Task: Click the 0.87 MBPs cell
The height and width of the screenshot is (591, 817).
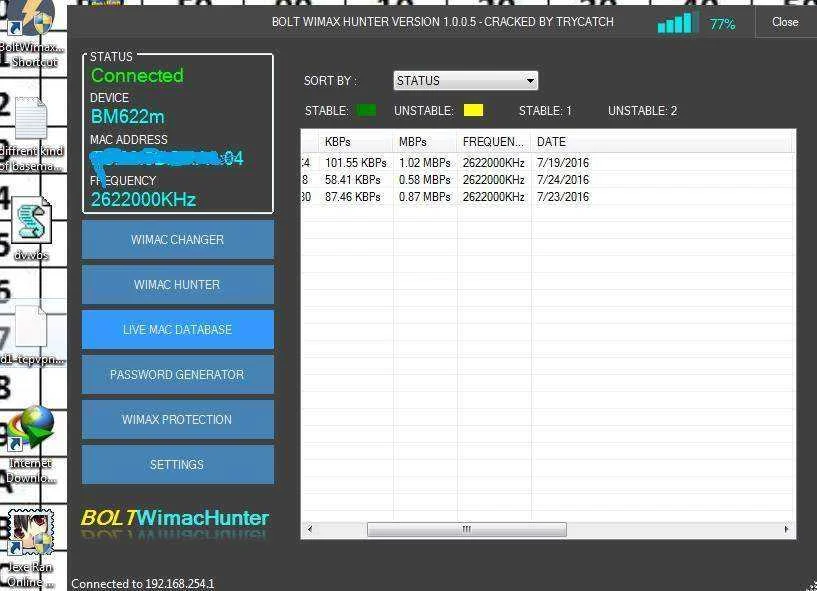Action: pos(425,197)
